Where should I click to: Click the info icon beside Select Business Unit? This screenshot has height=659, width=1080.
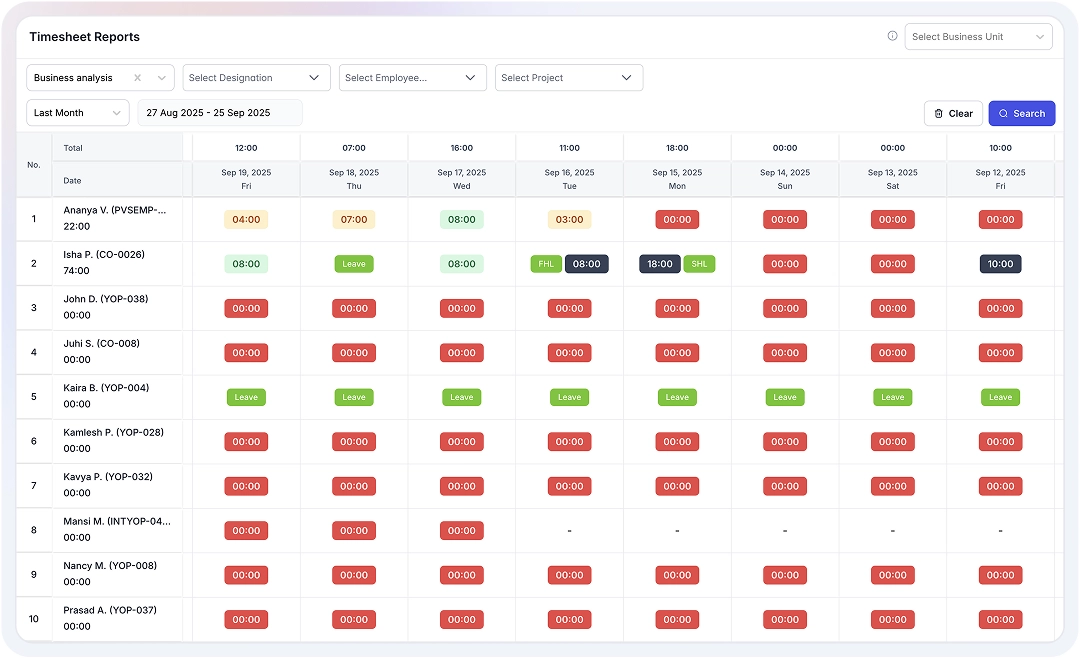tap(892, 36)
